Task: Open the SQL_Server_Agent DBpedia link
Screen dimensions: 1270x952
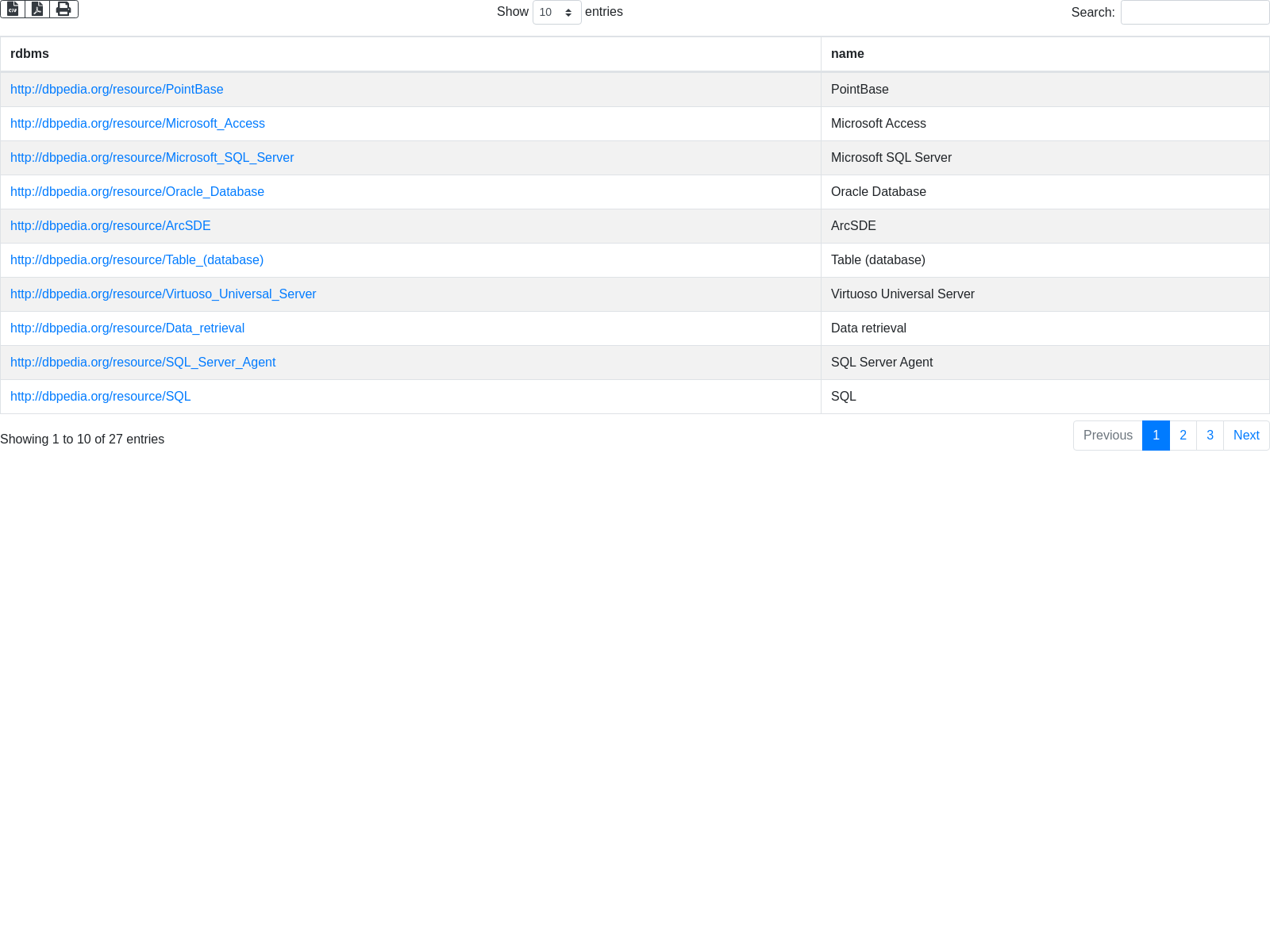Action: [143, 363]
